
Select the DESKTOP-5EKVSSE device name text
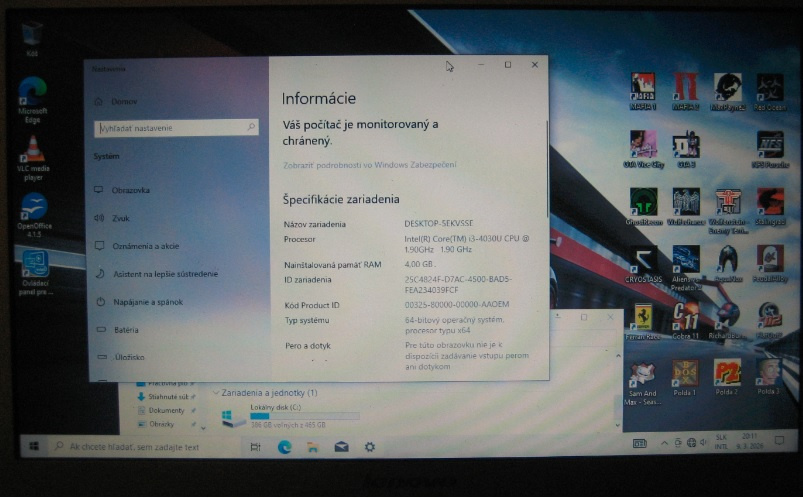[438, 223]
